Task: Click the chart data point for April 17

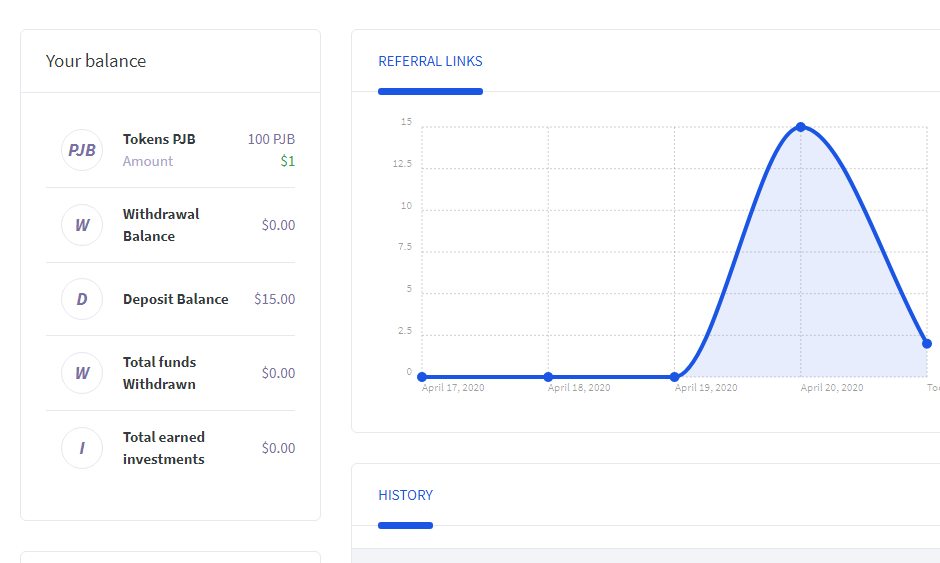Action: 422,377
